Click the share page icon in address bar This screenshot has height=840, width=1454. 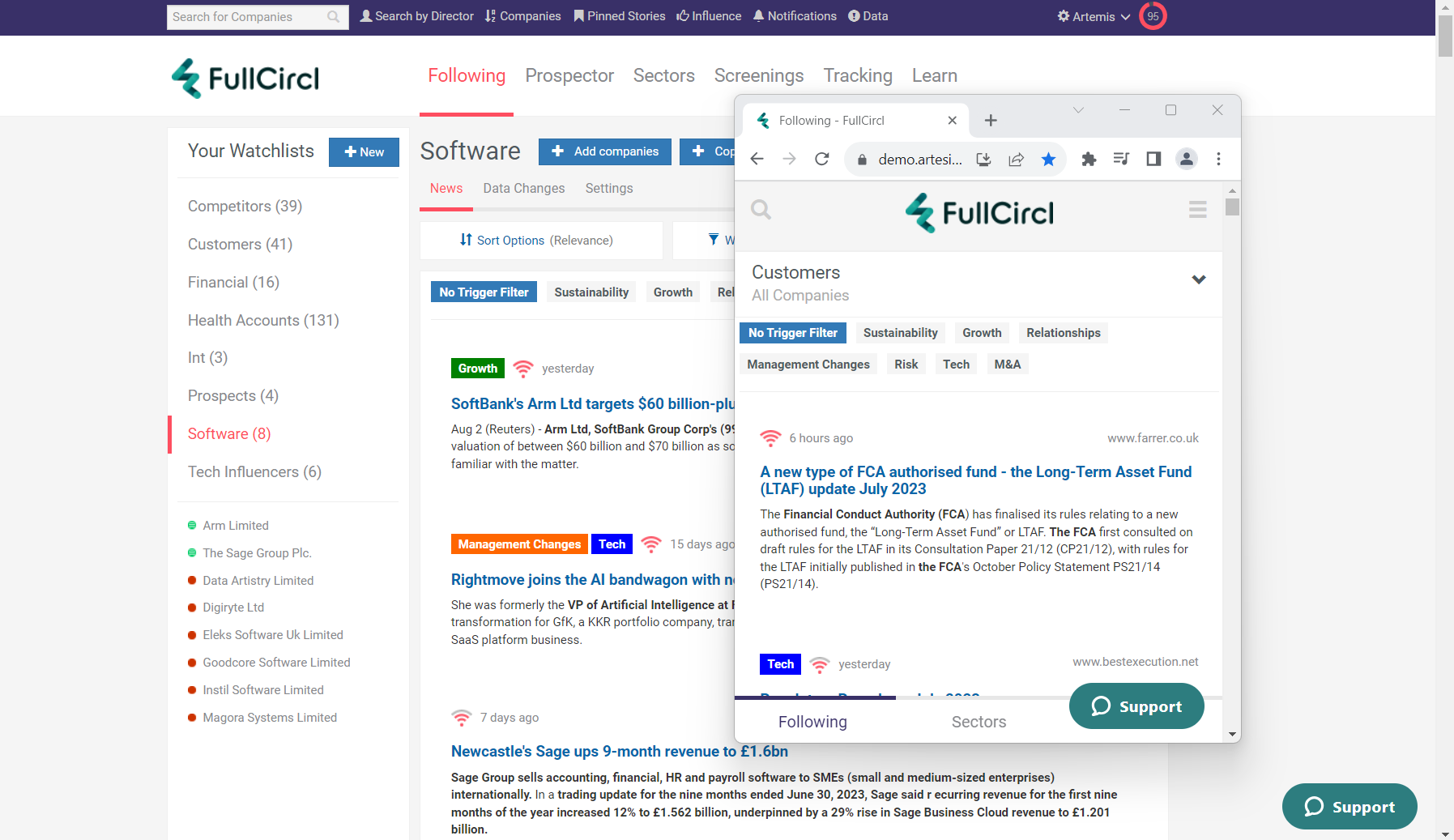[x=1016, y=159]
